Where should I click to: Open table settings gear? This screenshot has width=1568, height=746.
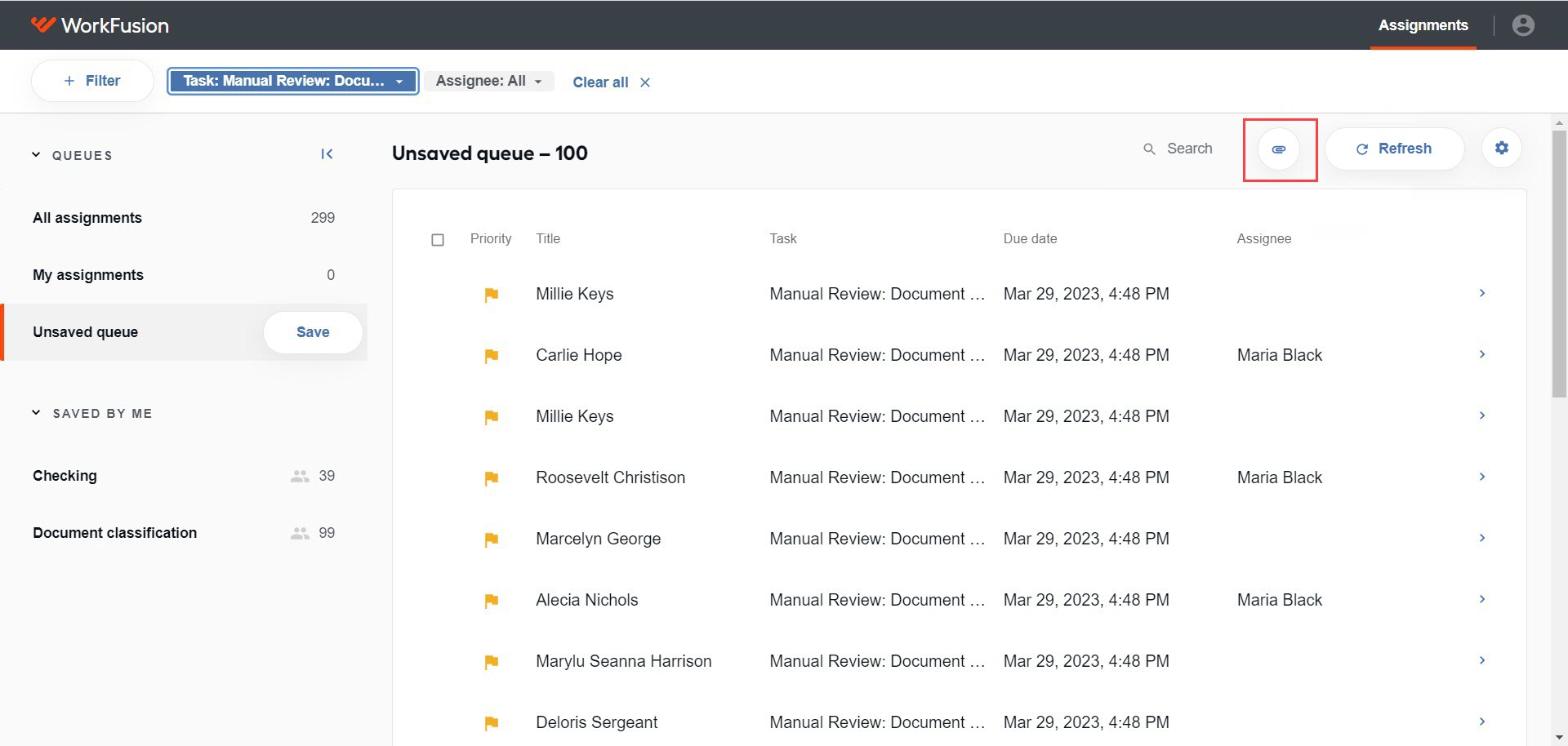(1502, 149)
